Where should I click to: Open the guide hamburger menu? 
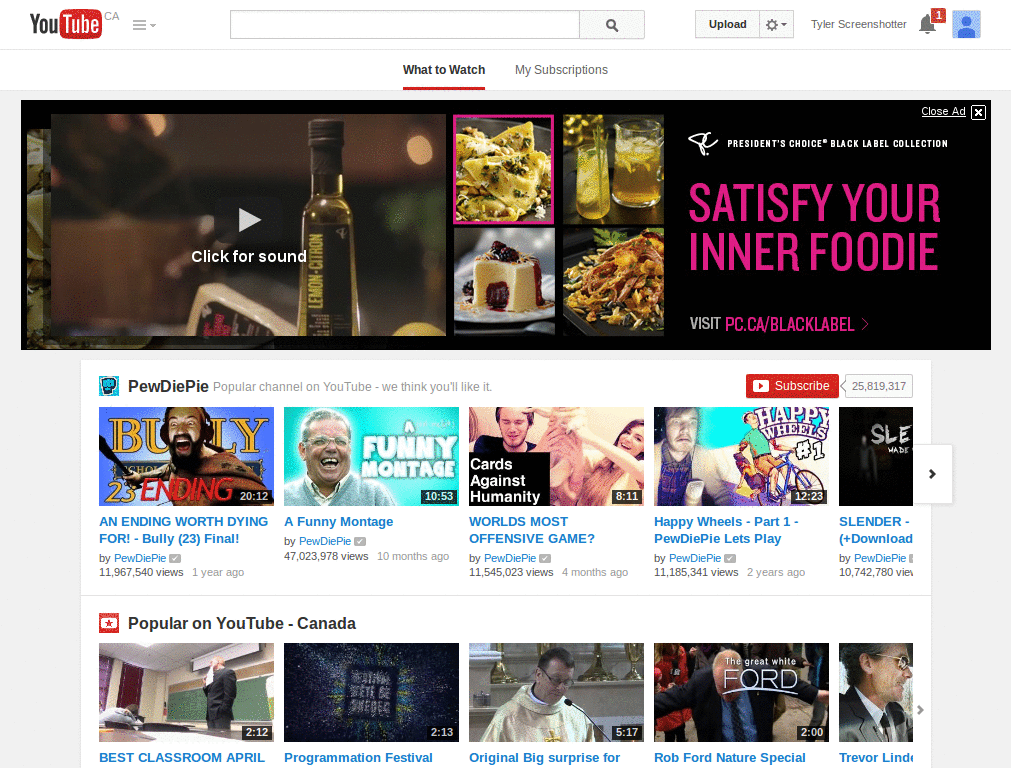[144, 25]
